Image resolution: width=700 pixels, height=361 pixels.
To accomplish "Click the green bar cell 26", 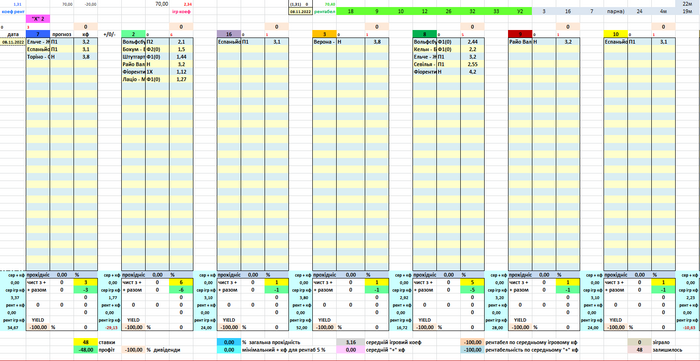I will click(448, 11).
